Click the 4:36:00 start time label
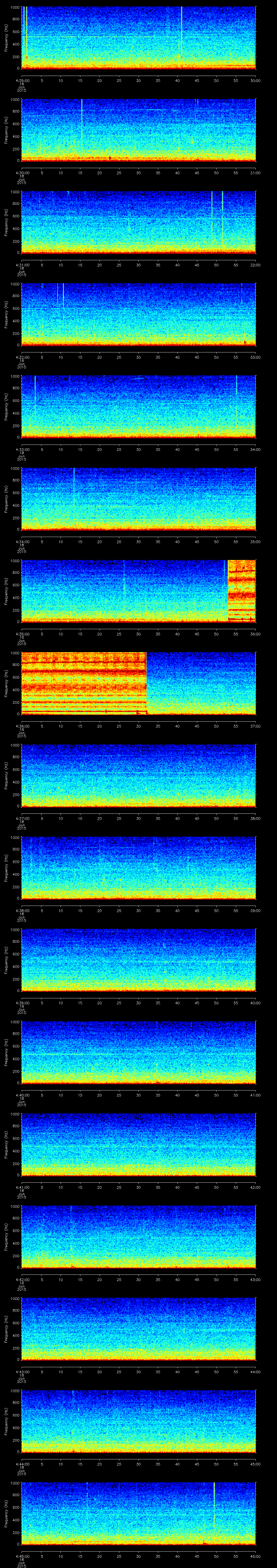The image size is (277, 1568). (22, 726)
